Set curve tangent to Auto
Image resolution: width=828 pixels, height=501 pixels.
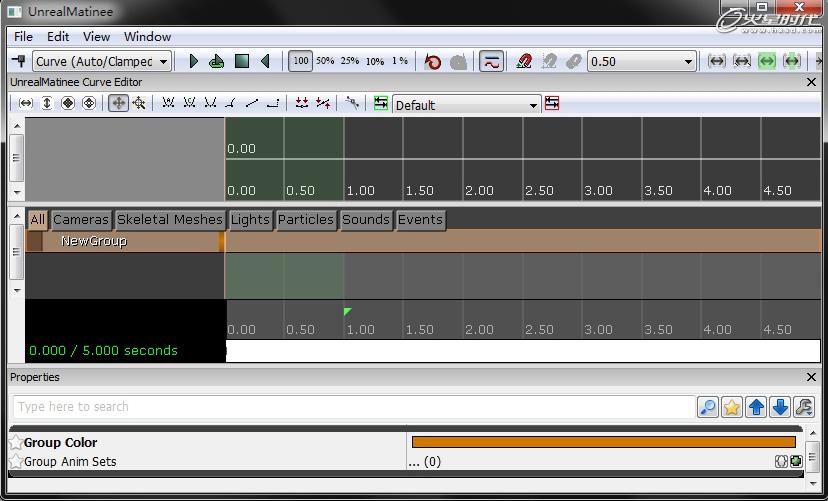pyautogui.click(x=168, y=102)
